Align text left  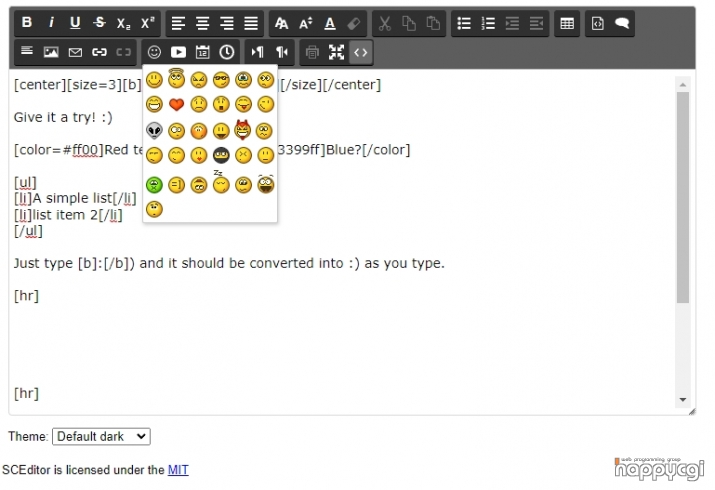pyautogui.click(x=178, y=23)
